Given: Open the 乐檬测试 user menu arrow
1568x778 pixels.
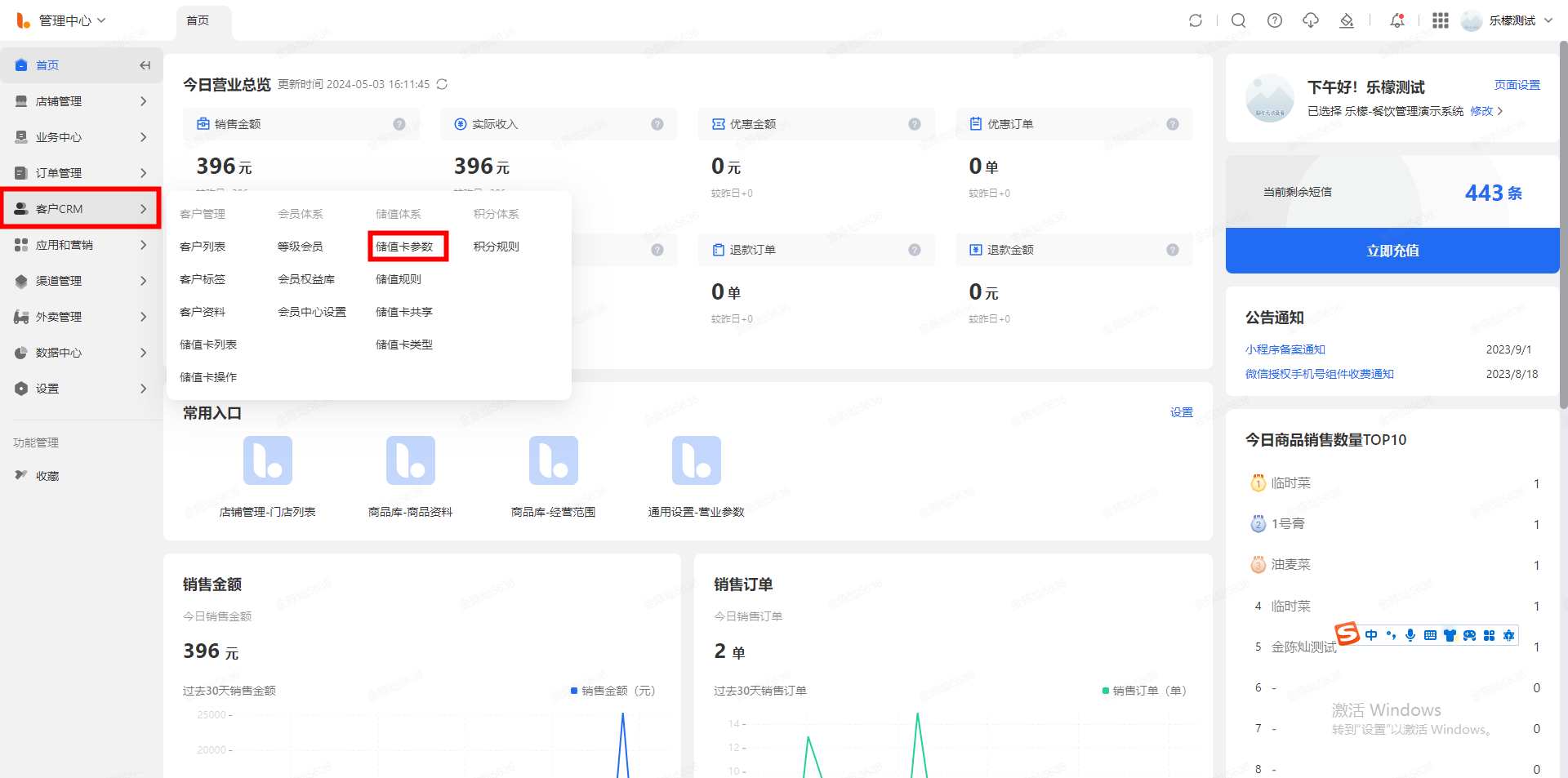Looking at the screenshot, I should coord(1548,20).
